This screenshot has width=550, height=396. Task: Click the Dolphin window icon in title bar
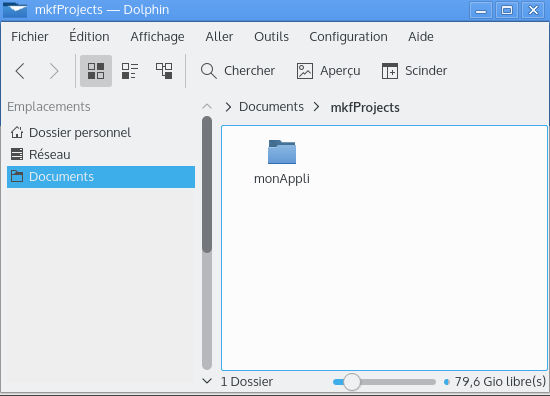[15, 10]
